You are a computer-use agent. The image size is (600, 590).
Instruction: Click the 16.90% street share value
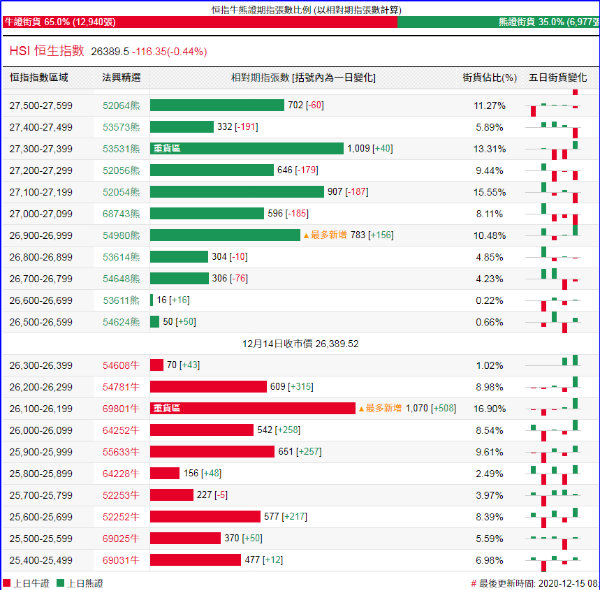tap(489, 409)
